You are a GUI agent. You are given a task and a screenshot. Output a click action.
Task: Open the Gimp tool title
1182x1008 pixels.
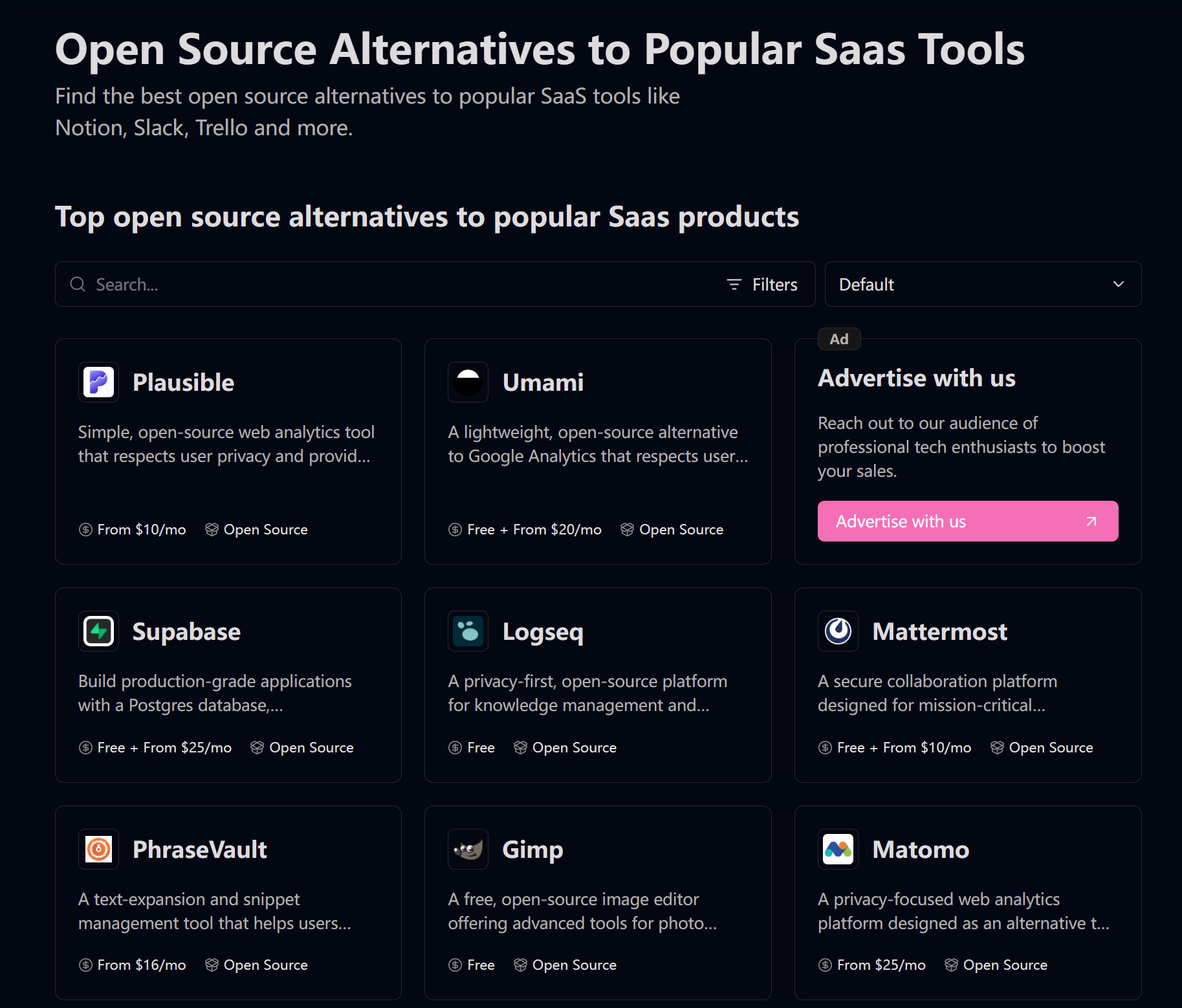coord(532,850)
